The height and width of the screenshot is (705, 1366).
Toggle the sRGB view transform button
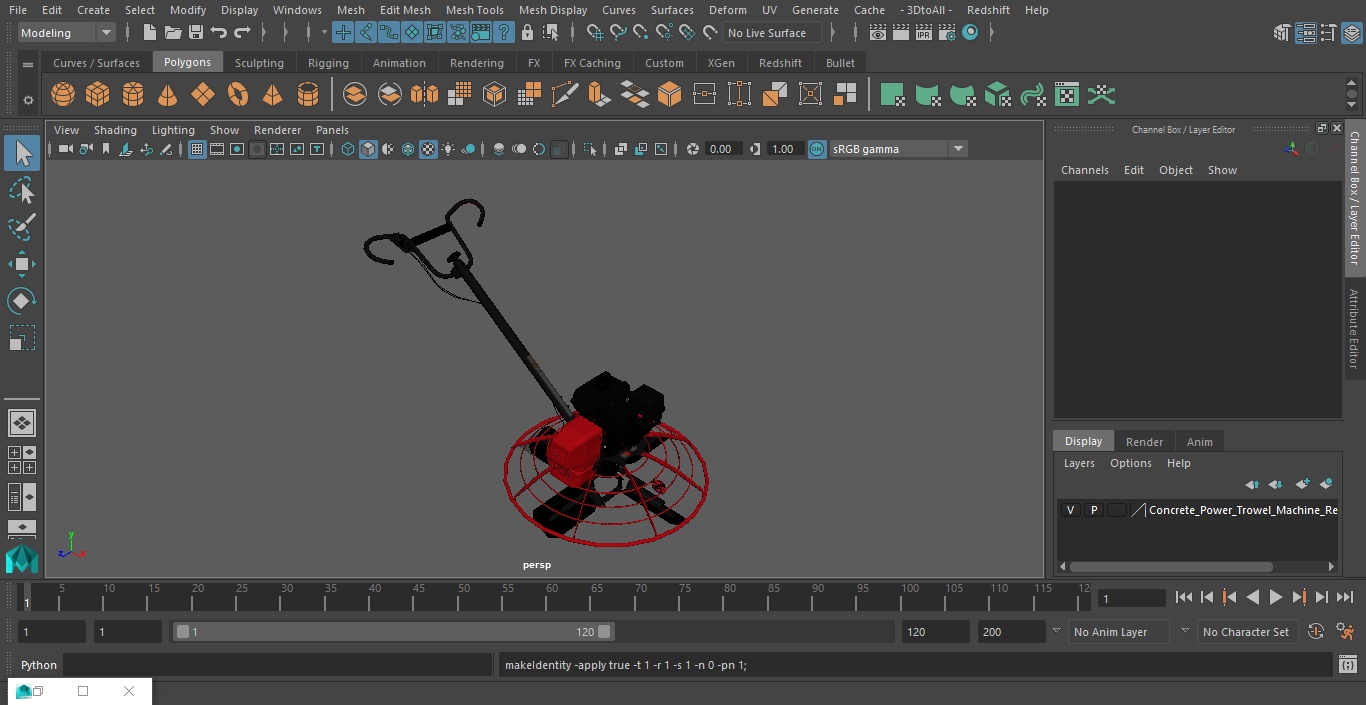point(817,149)
